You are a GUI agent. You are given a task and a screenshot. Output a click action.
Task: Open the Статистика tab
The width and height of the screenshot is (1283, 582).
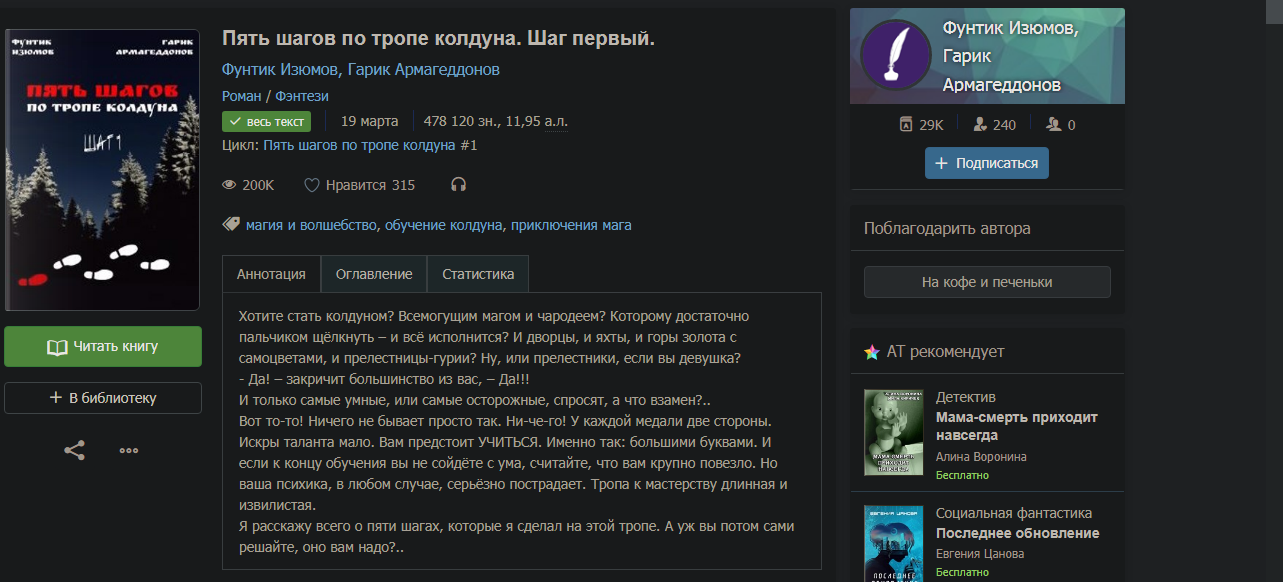pos(478,274)
